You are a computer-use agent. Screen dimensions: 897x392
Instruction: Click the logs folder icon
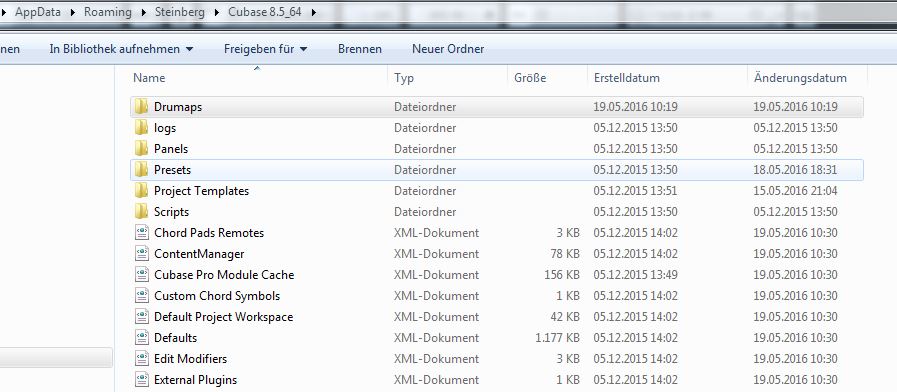(x=141, y=128)
